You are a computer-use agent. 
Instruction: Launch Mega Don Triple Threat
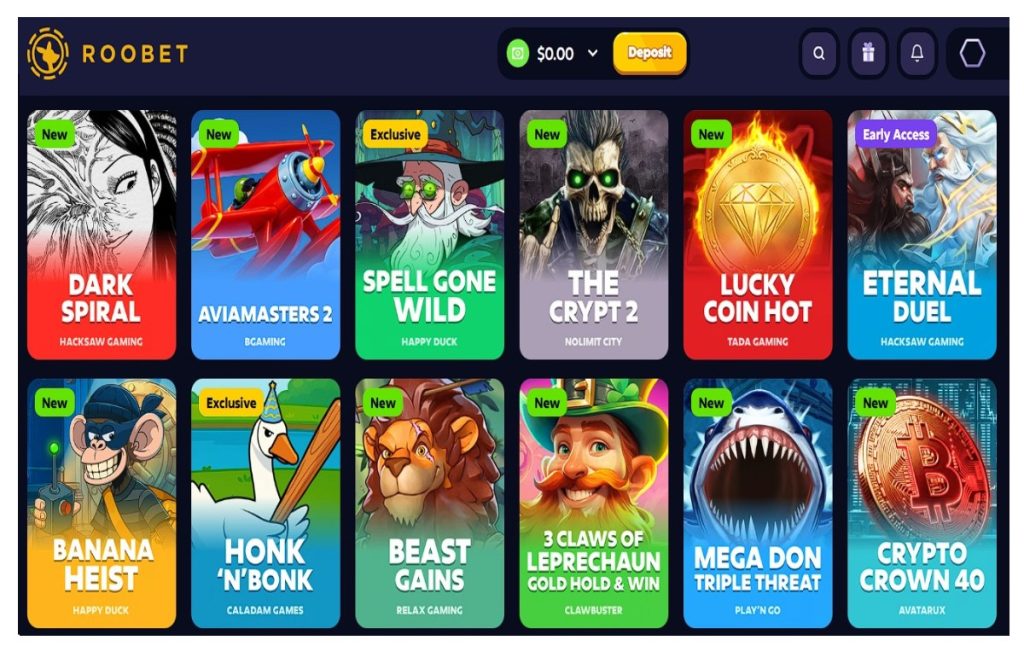[x=758, y=503]
